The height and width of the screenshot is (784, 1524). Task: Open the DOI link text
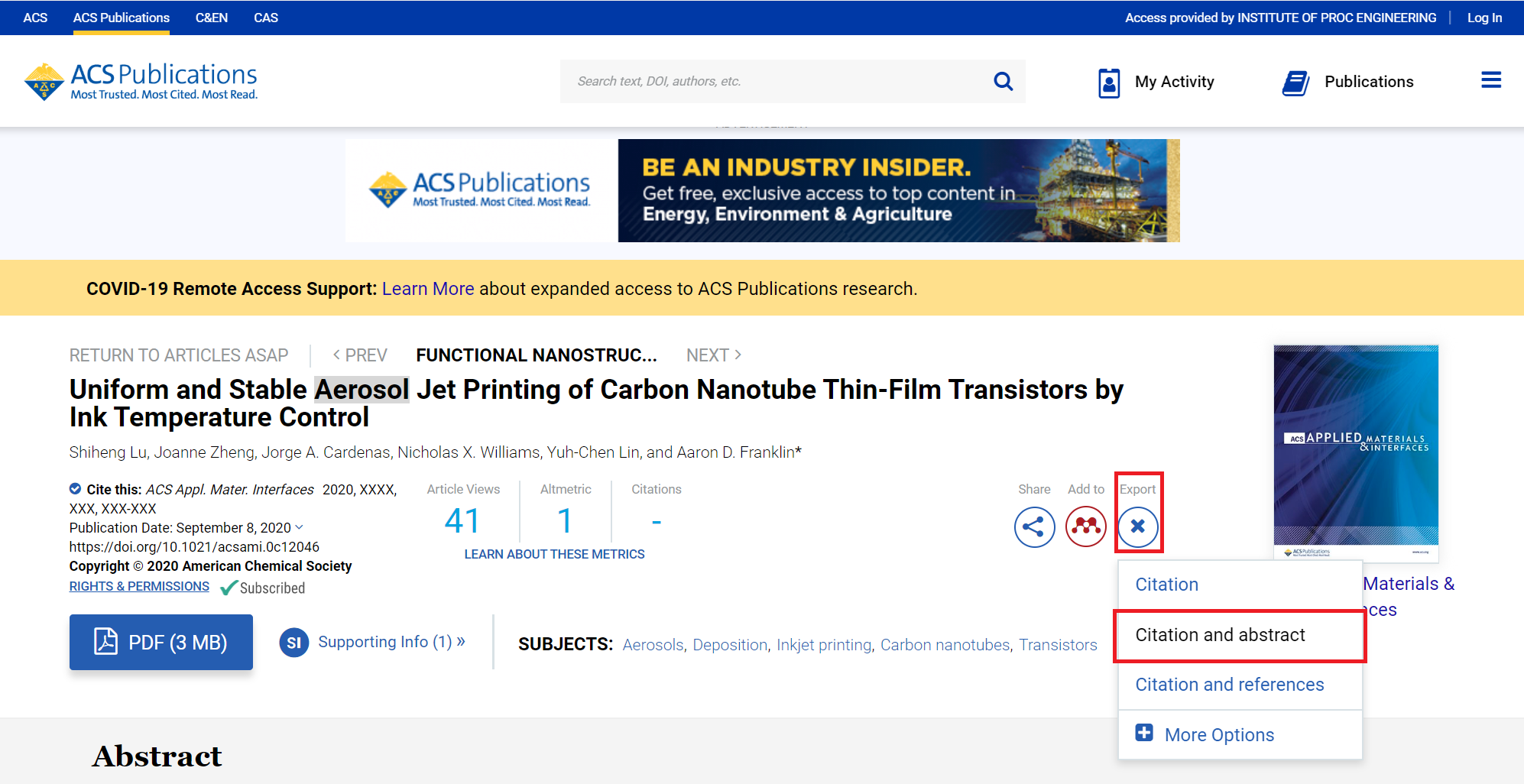click(x=194, y=546)
